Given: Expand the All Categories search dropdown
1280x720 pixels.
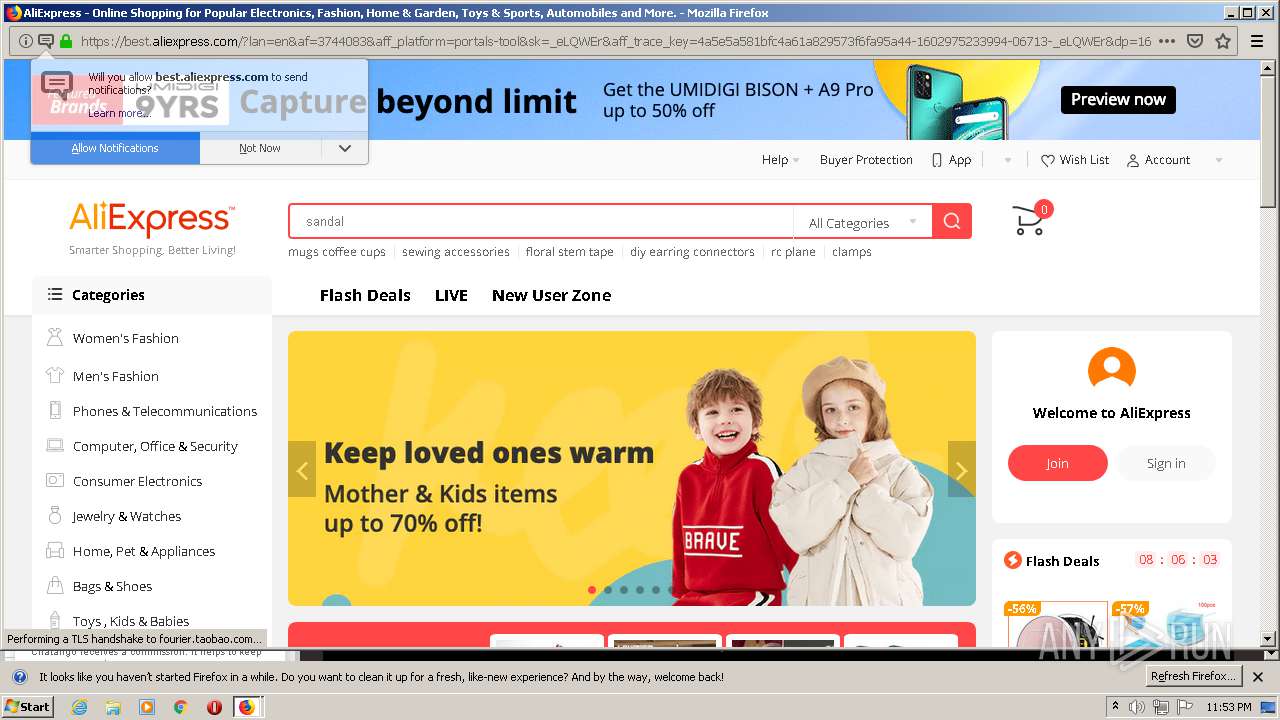Looking at the screenshot, I should coord(862,222).
